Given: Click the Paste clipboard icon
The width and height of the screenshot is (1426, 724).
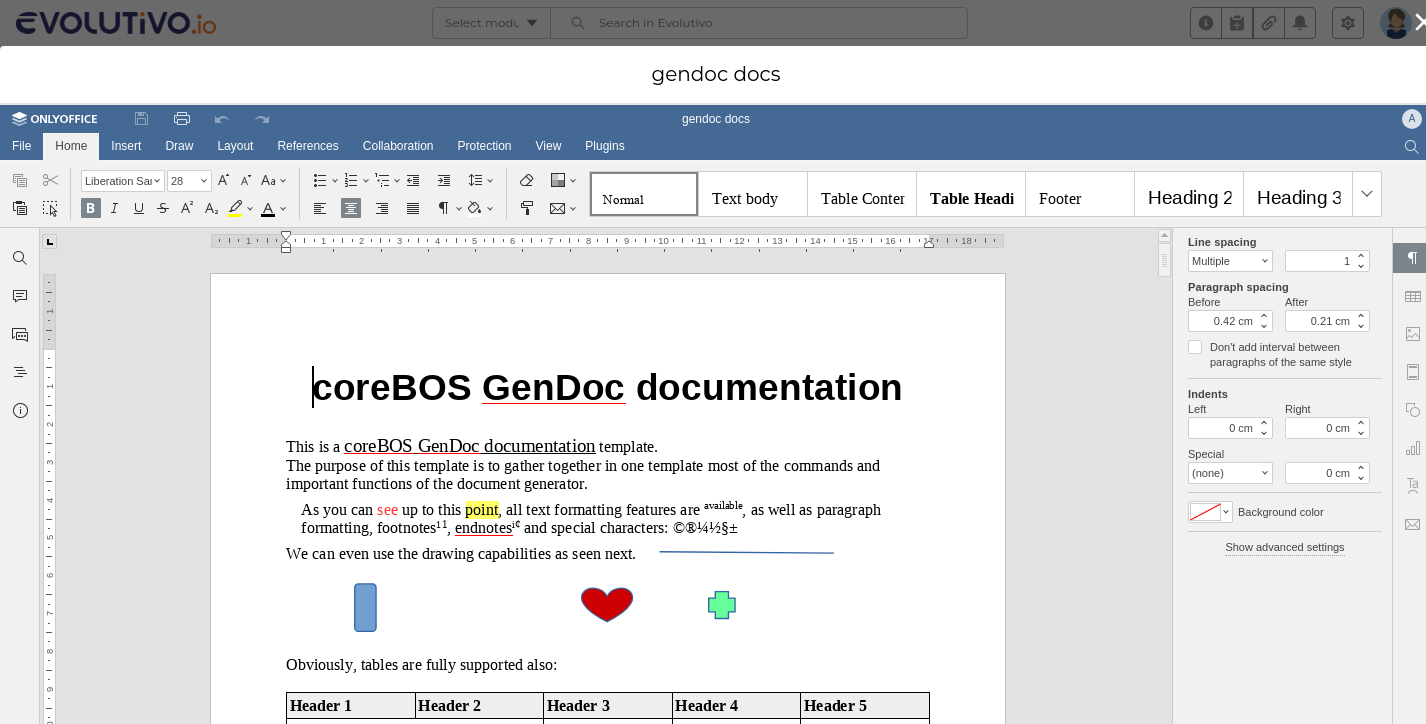Looking at the screenshot, I should (19, 208).
